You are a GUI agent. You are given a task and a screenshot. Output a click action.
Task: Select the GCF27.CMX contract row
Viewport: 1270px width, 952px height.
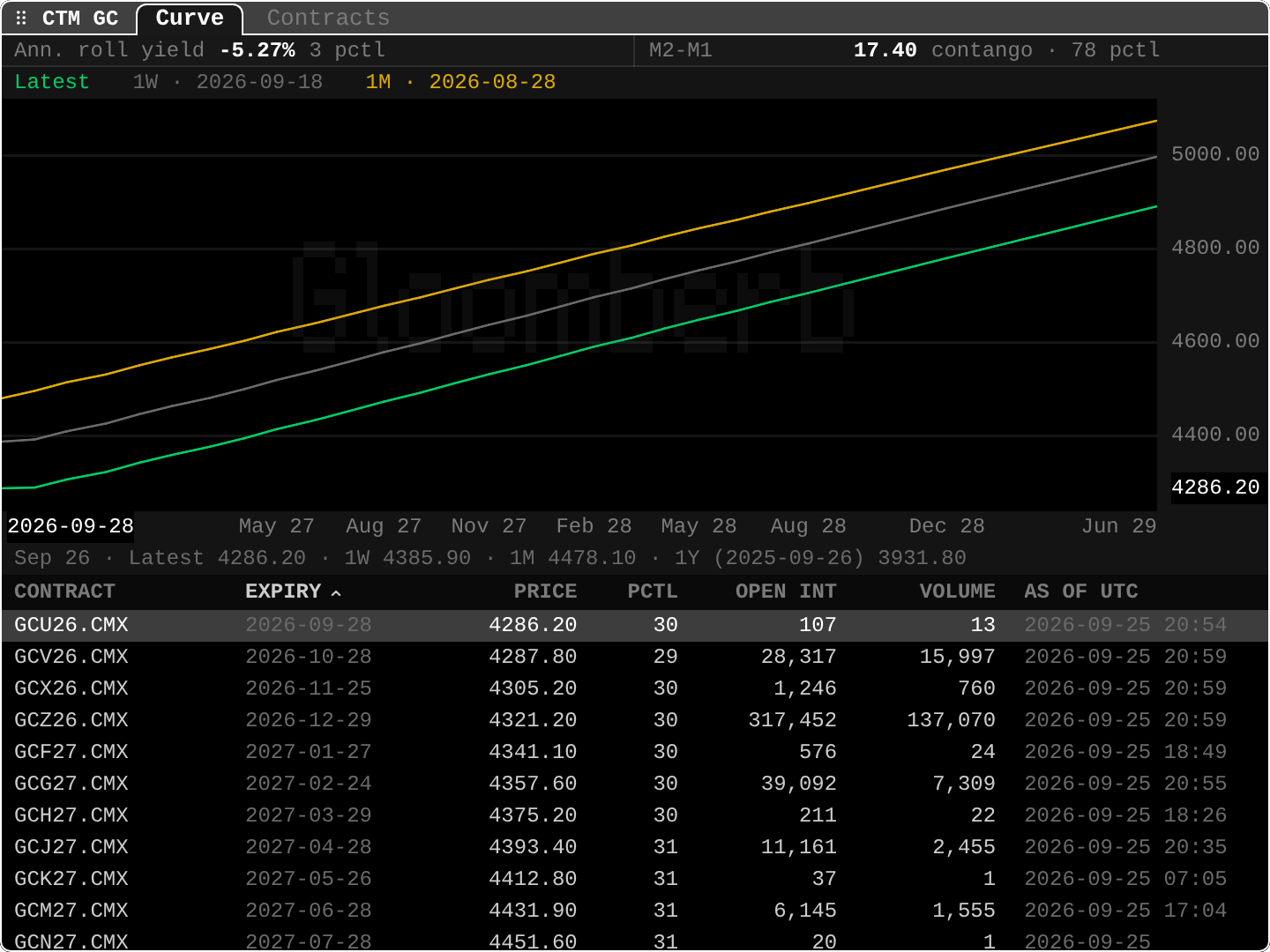tap(635, 752)
